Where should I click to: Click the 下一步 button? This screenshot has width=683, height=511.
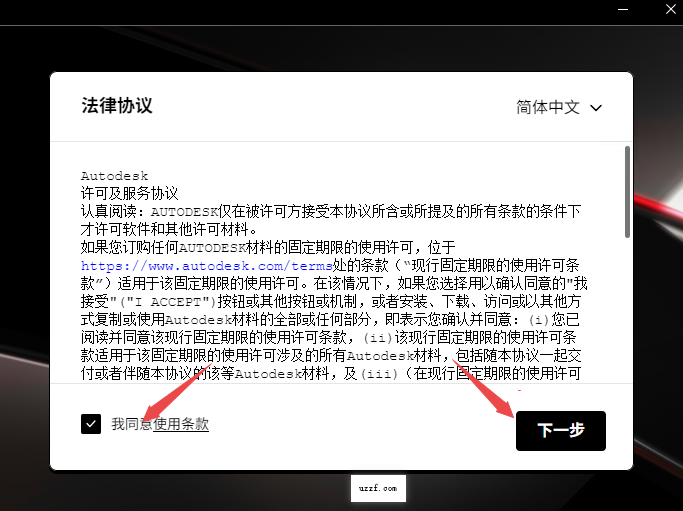560,431
